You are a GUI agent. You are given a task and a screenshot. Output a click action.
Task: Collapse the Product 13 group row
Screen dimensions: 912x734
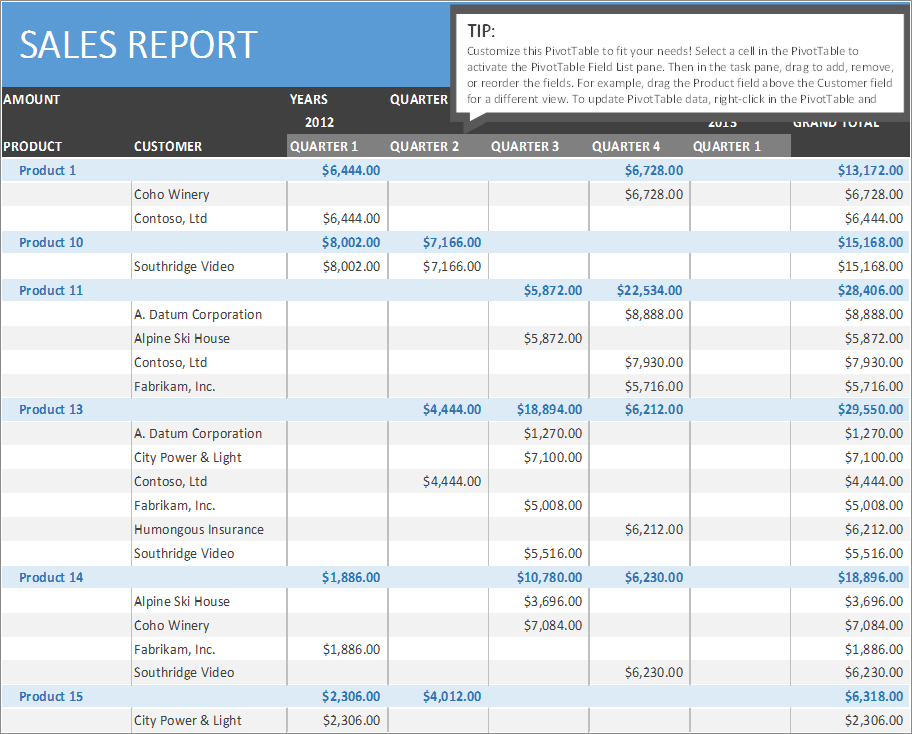point(51,409)
